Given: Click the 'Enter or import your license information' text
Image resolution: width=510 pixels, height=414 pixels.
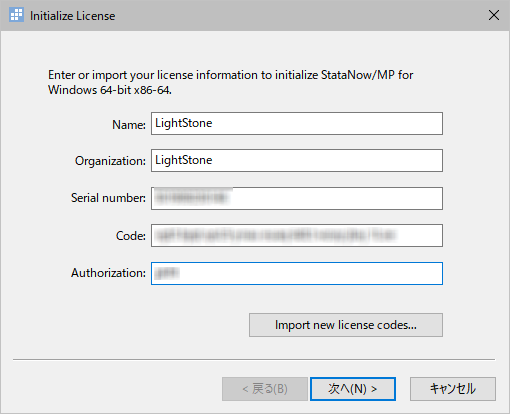Looking at the screenshot, I should [x=230, y=82].
